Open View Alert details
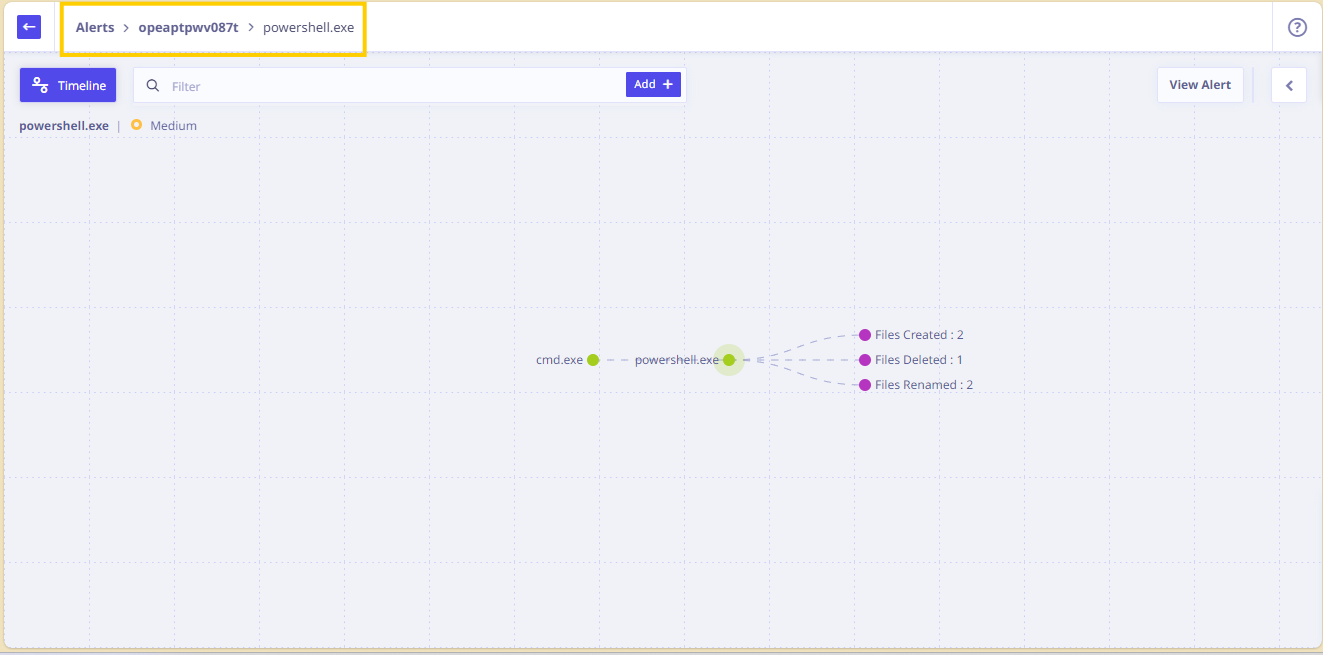 (1200, 85)
